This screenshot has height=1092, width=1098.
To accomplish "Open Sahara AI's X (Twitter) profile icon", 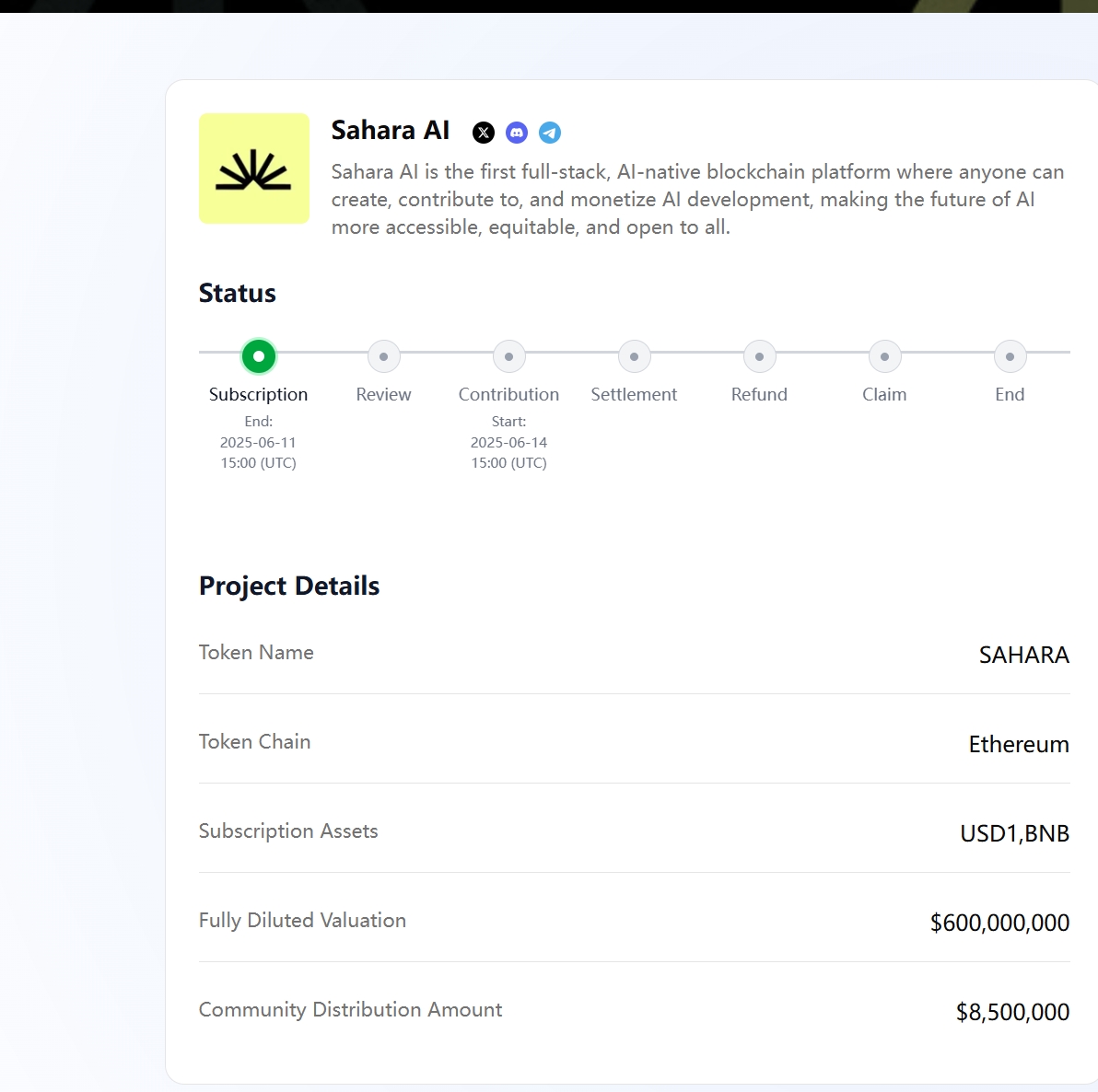I will 484,133.
